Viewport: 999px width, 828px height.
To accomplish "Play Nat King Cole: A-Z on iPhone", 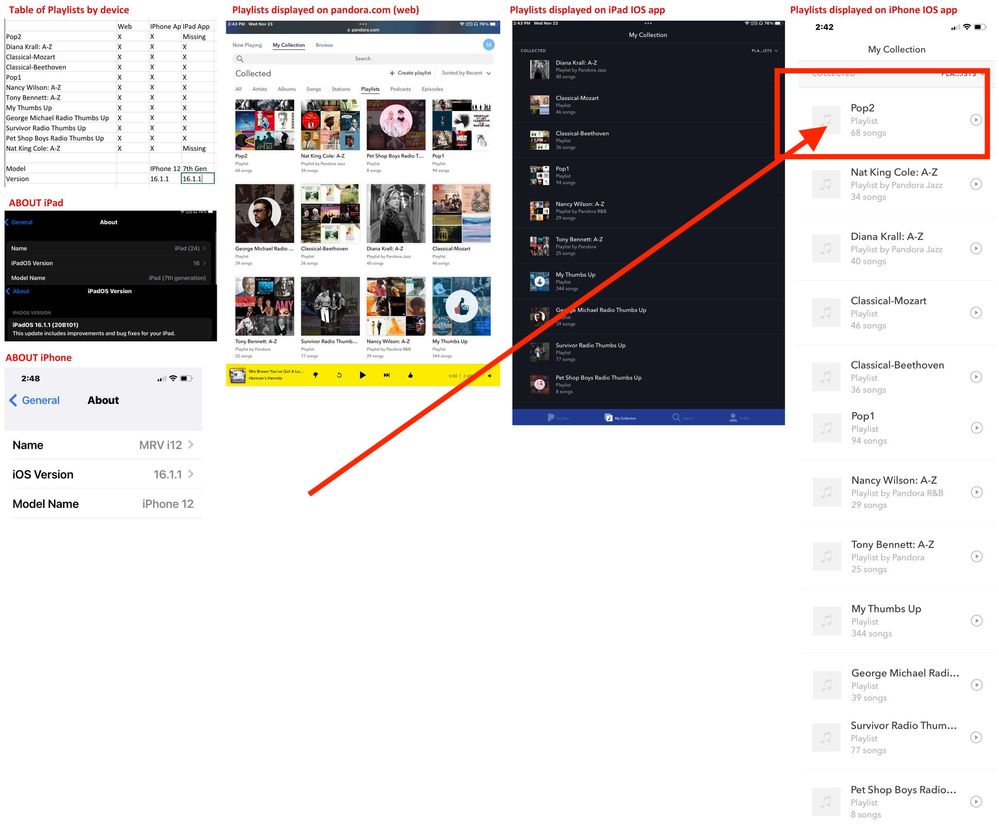I will [976, 185].
